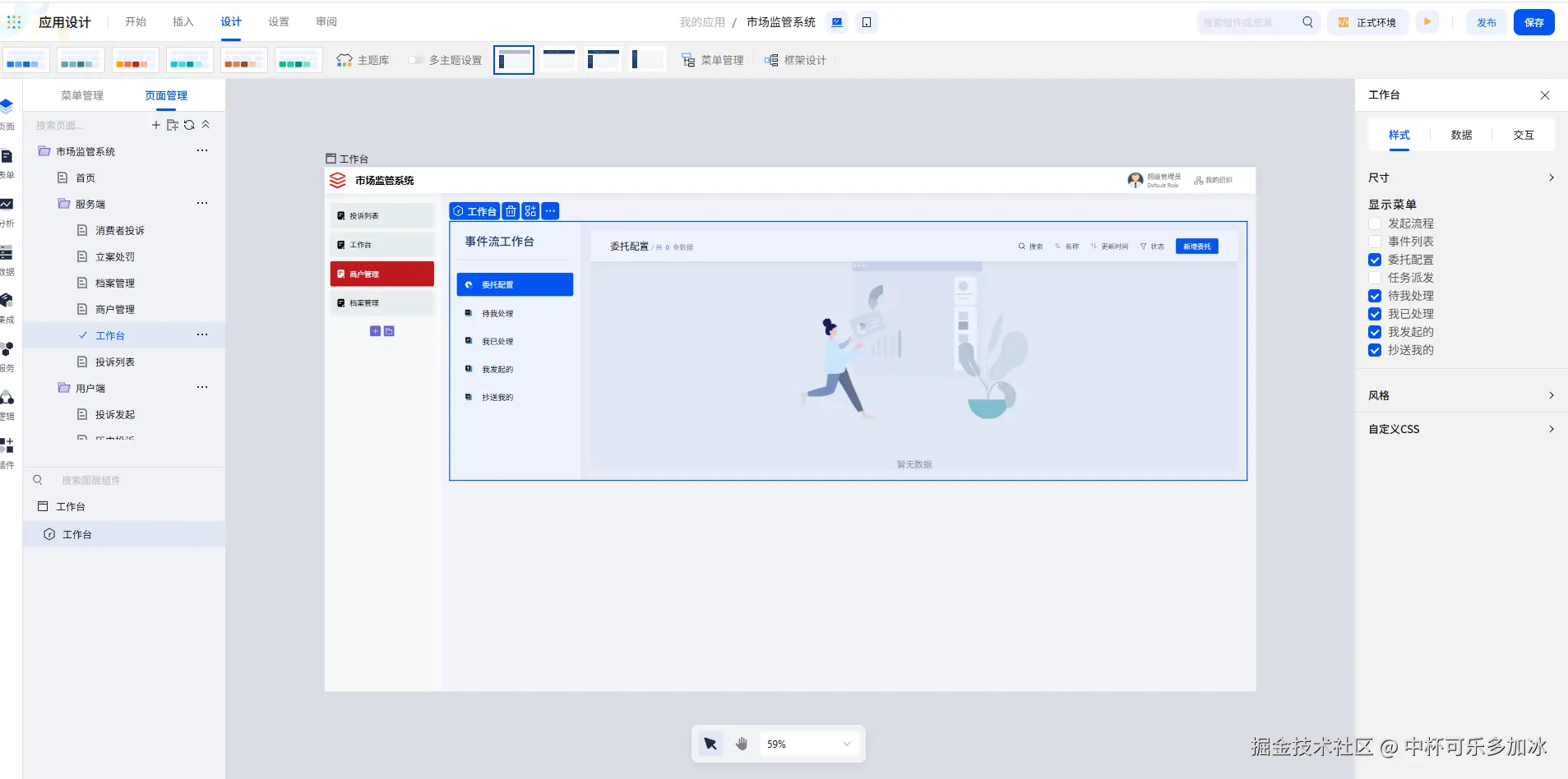Viewport: 1568px width, 779px height.
Task: Select the hand pan tool
Action: click(742, 744)
